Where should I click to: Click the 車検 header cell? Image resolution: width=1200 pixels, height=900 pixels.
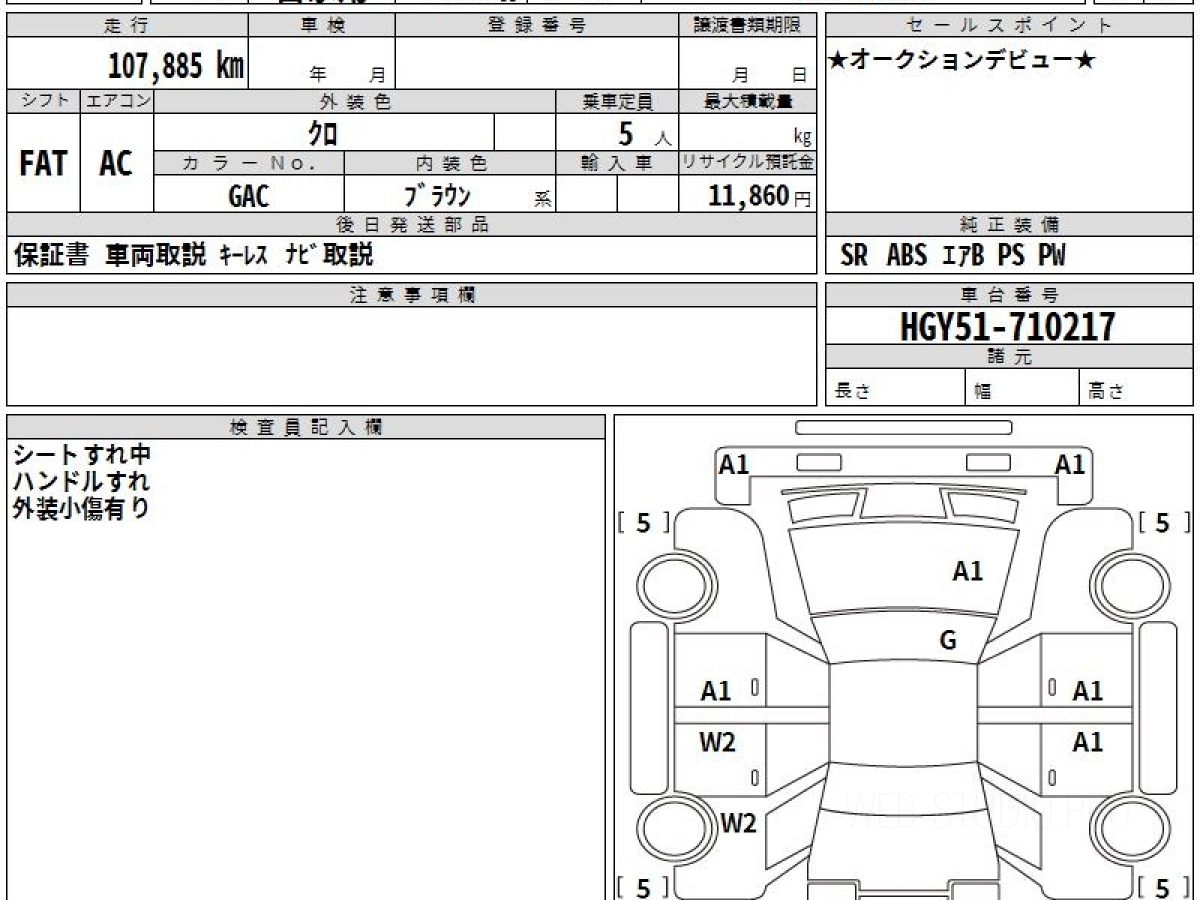pos(322,26)
